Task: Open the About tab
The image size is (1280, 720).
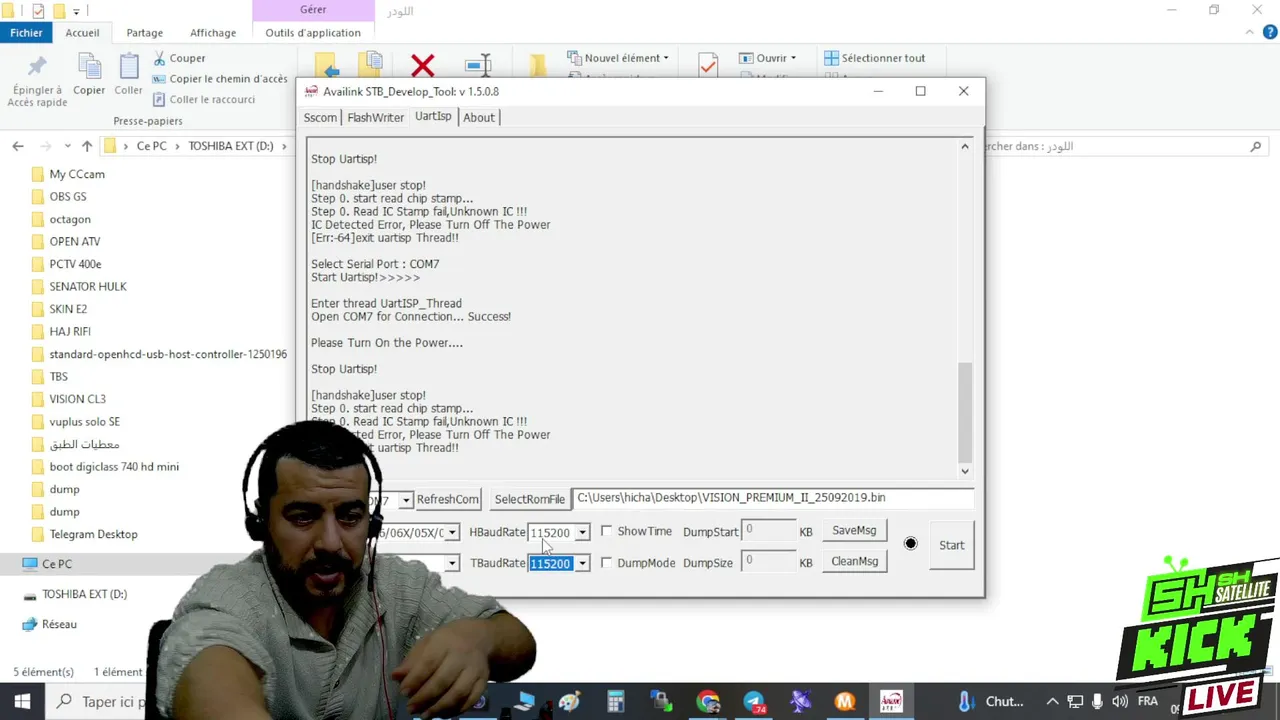Action: 478,117
